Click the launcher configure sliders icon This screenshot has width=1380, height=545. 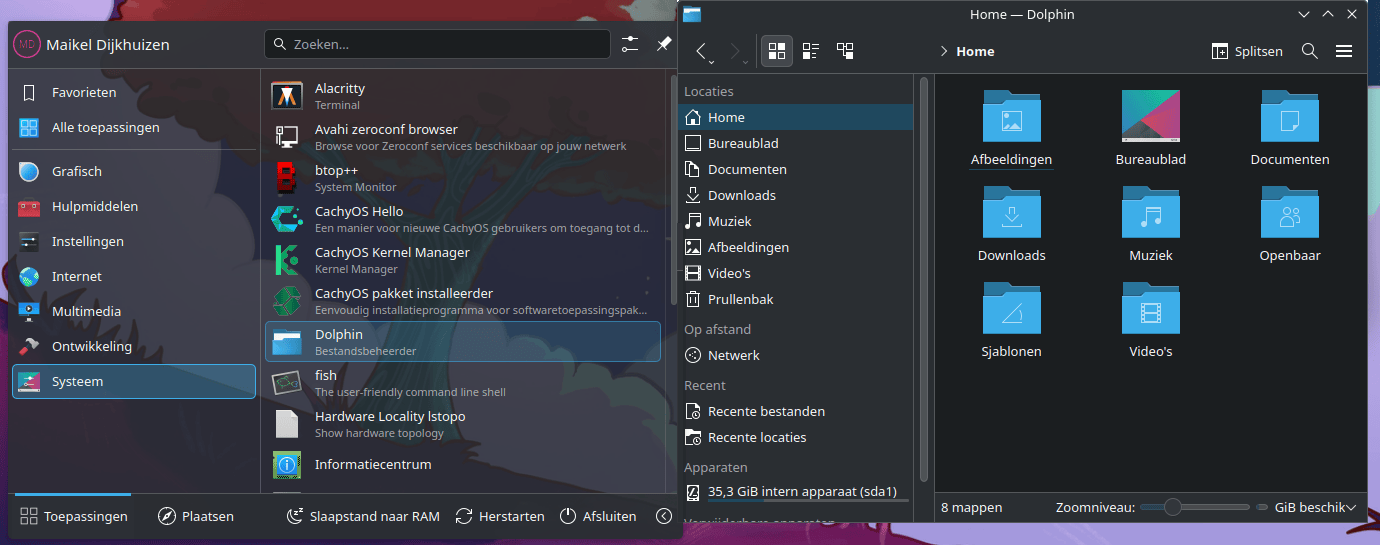[630, 44]
